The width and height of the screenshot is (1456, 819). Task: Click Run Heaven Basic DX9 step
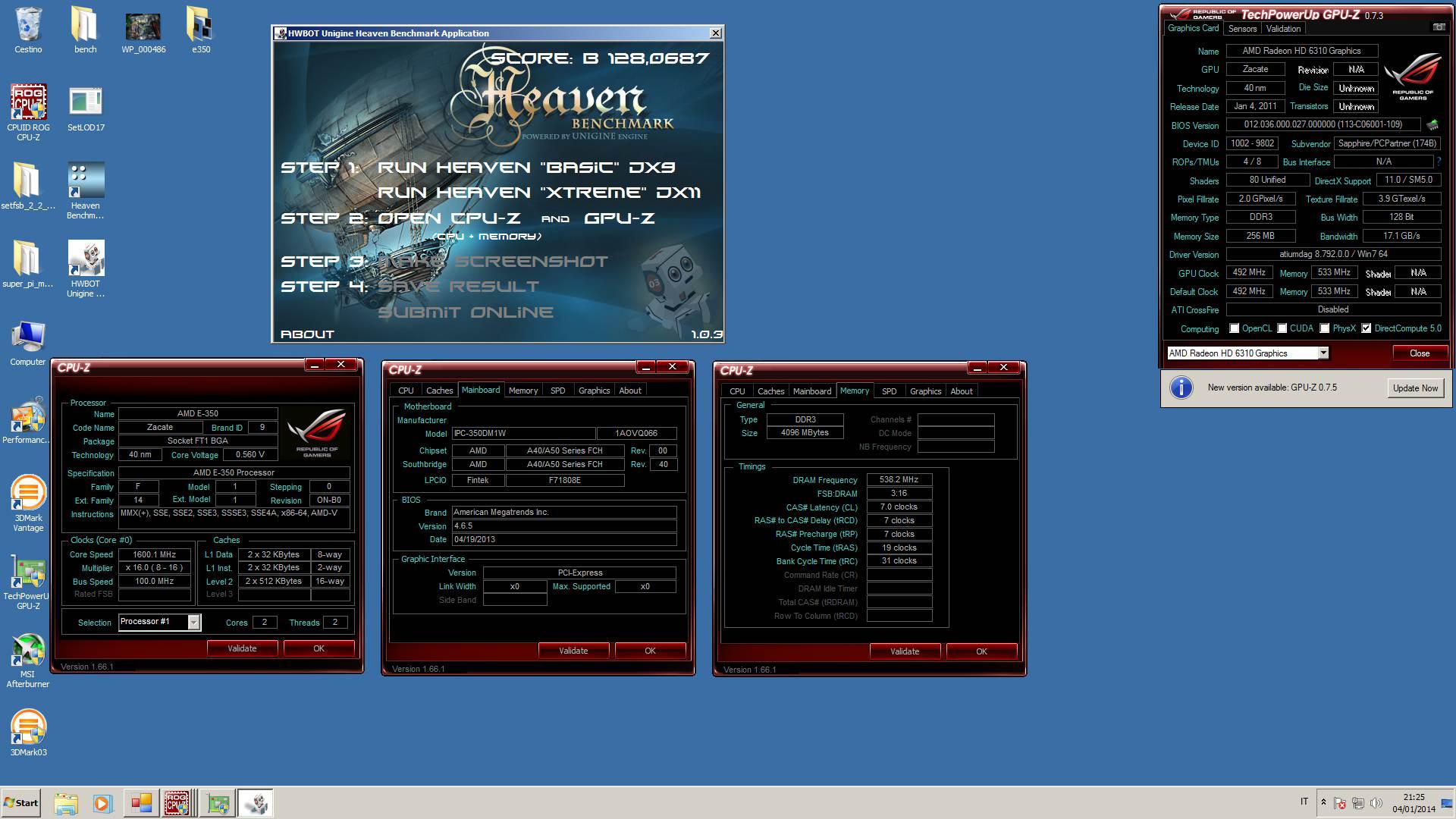tap(526, 168)
